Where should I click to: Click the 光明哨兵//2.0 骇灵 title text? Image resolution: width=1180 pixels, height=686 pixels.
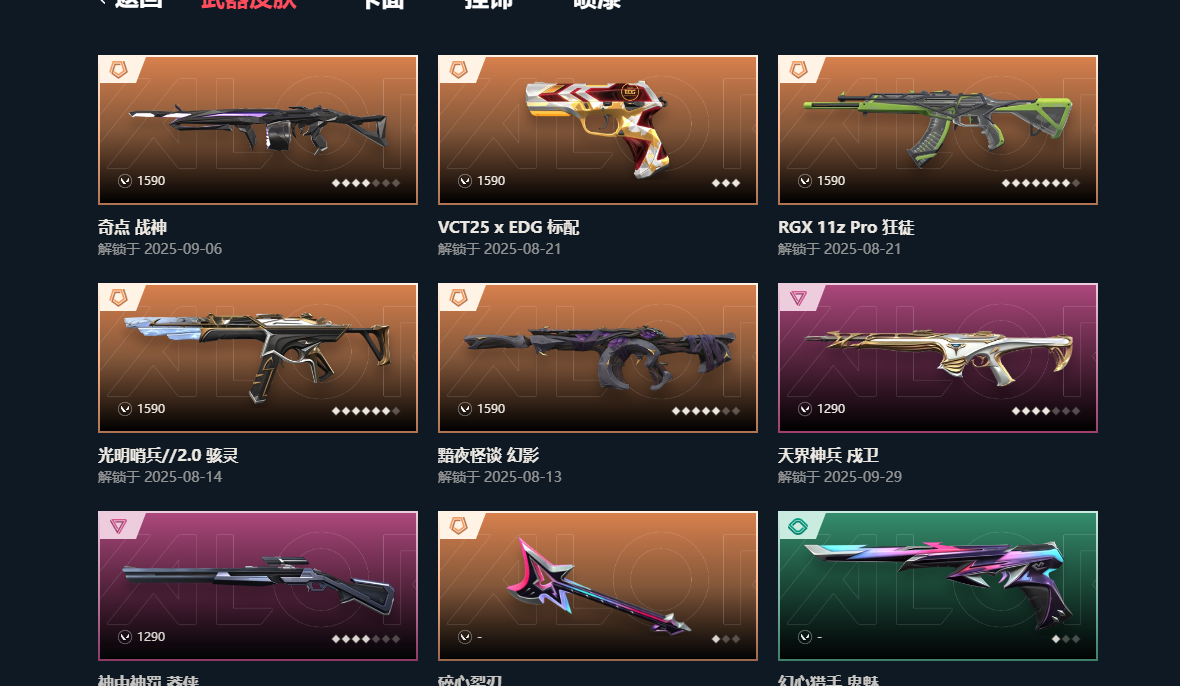coord(168,455)
